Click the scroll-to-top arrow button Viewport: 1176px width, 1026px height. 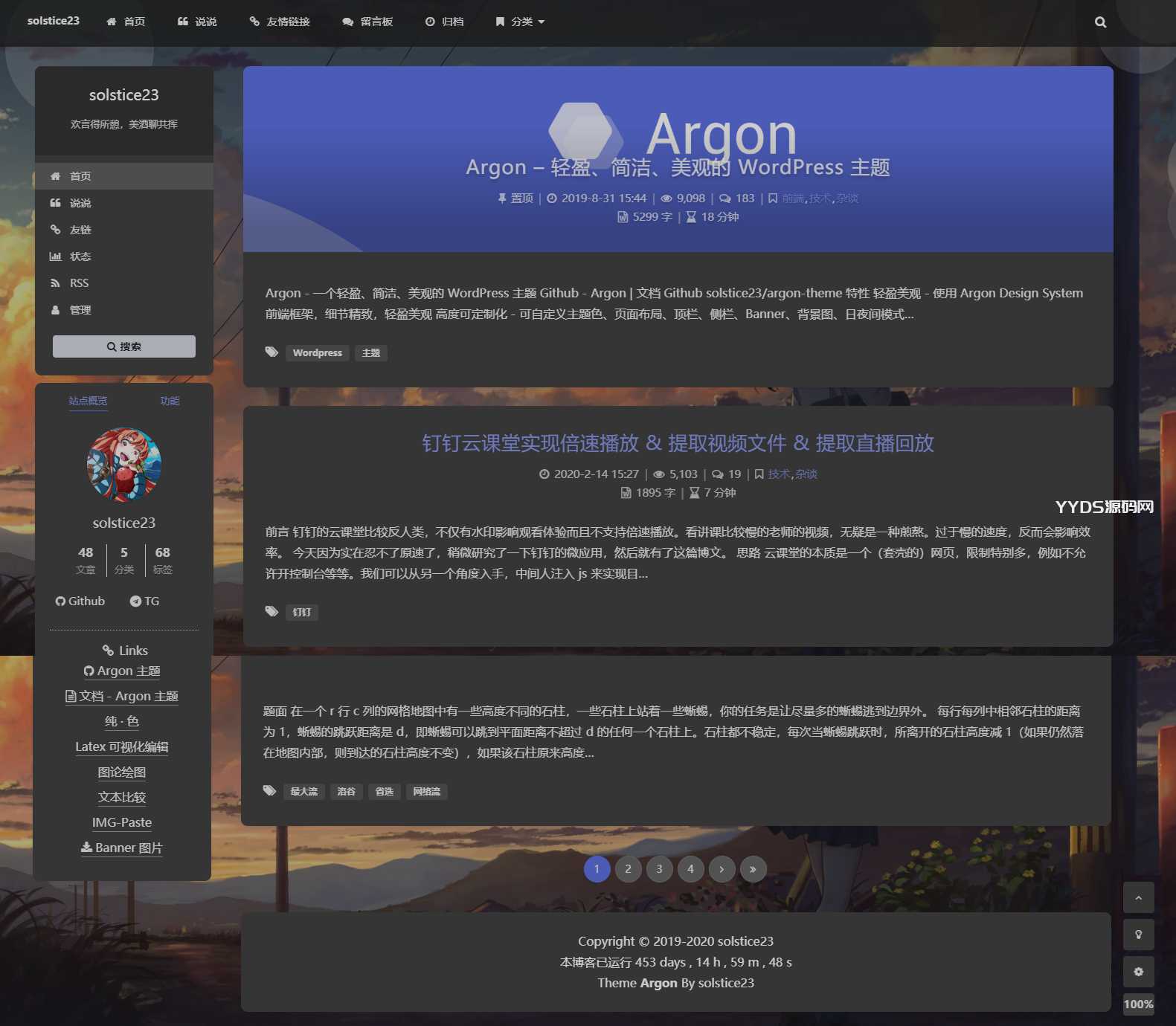(1138, 897)
